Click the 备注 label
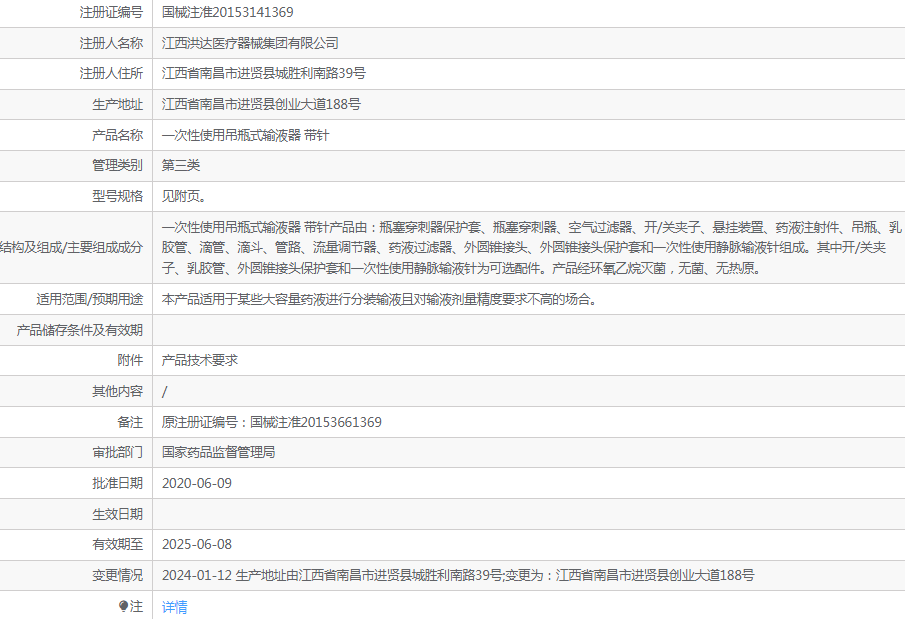The image size is (905, 619). [130, 422]
